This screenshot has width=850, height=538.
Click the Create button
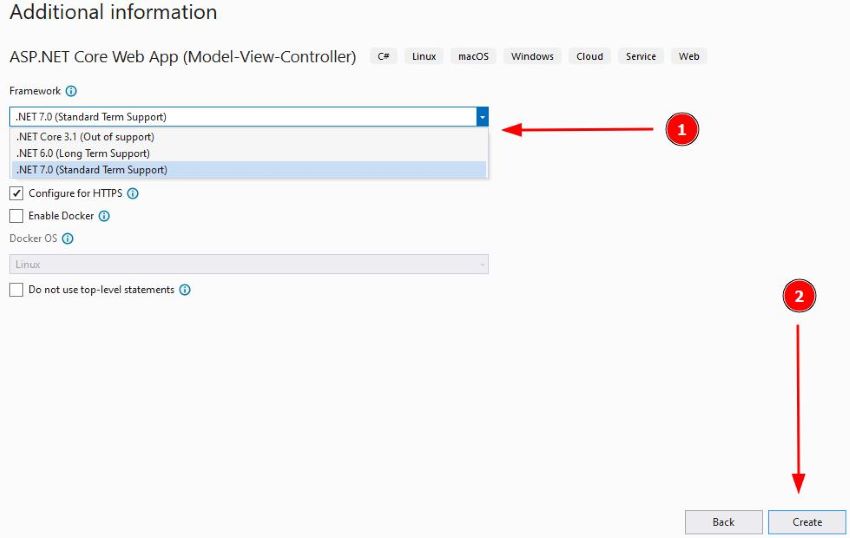[x=807, y=522]
